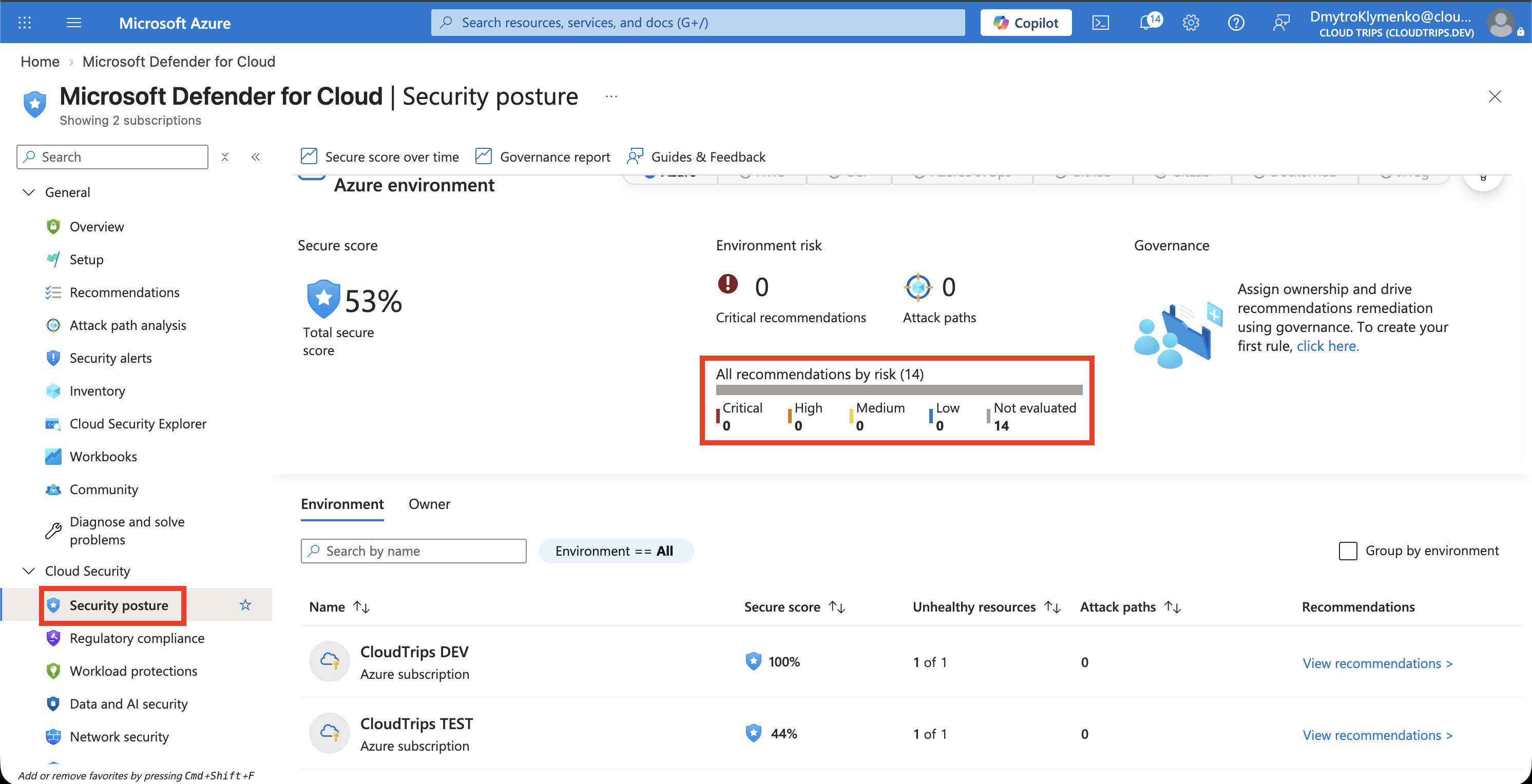The width and height of the screenshot is (1532, 784).
Task: Click the Attack paths target icon
Action: click(917, 287)
